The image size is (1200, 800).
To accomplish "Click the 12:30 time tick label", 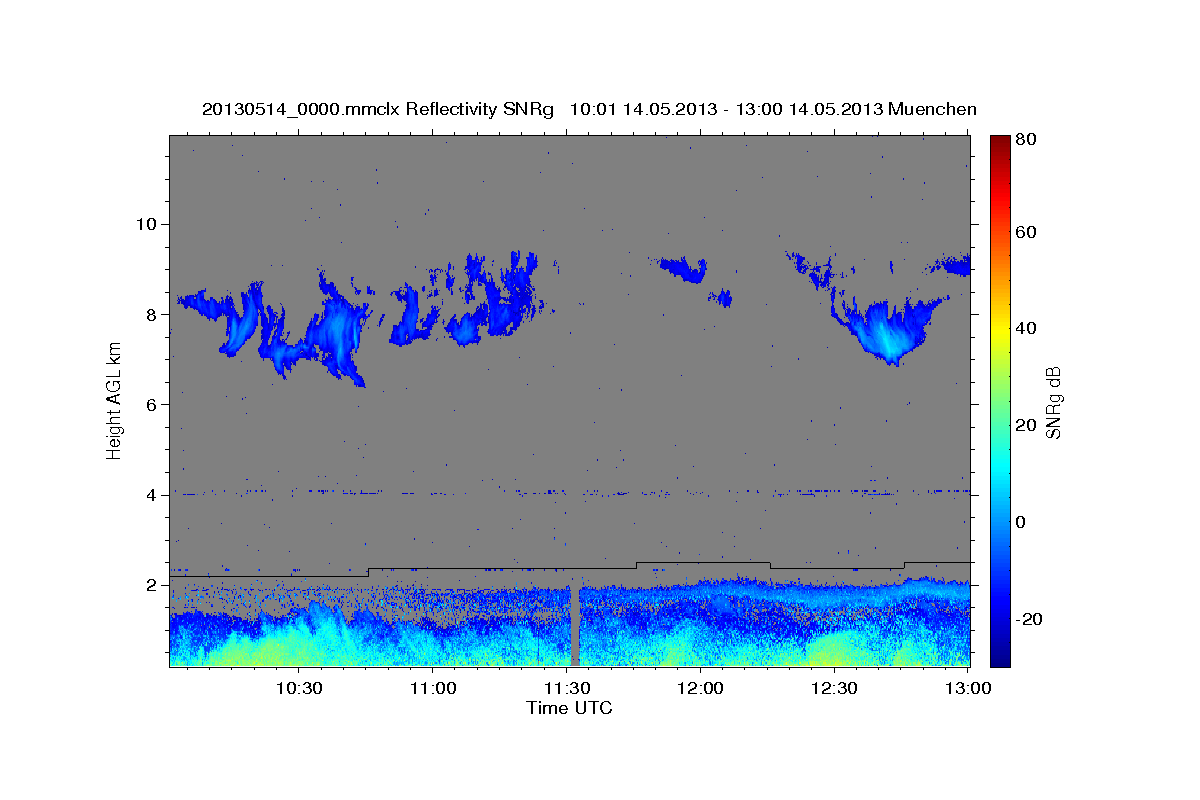I will pos(834,688).
